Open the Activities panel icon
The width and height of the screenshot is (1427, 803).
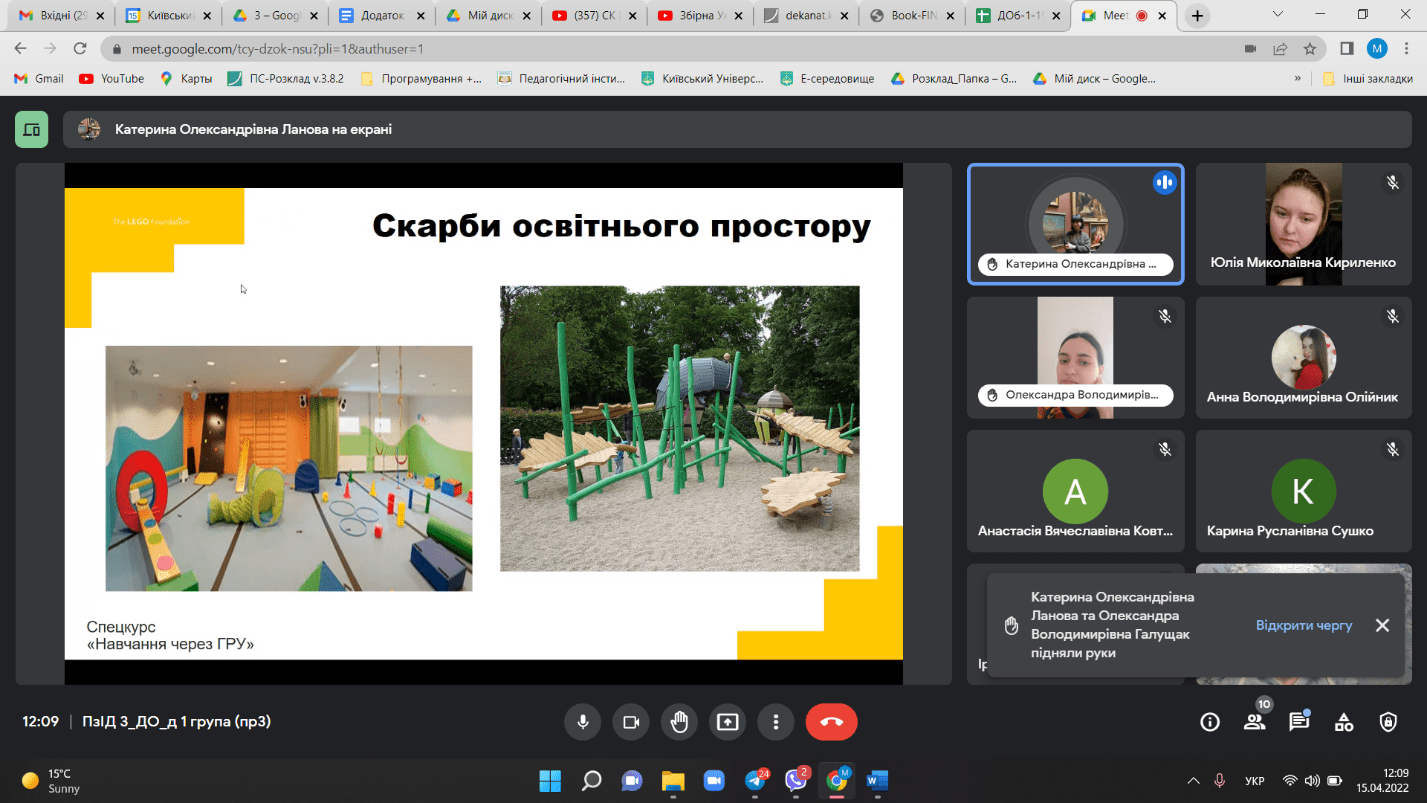[1344, 722]
